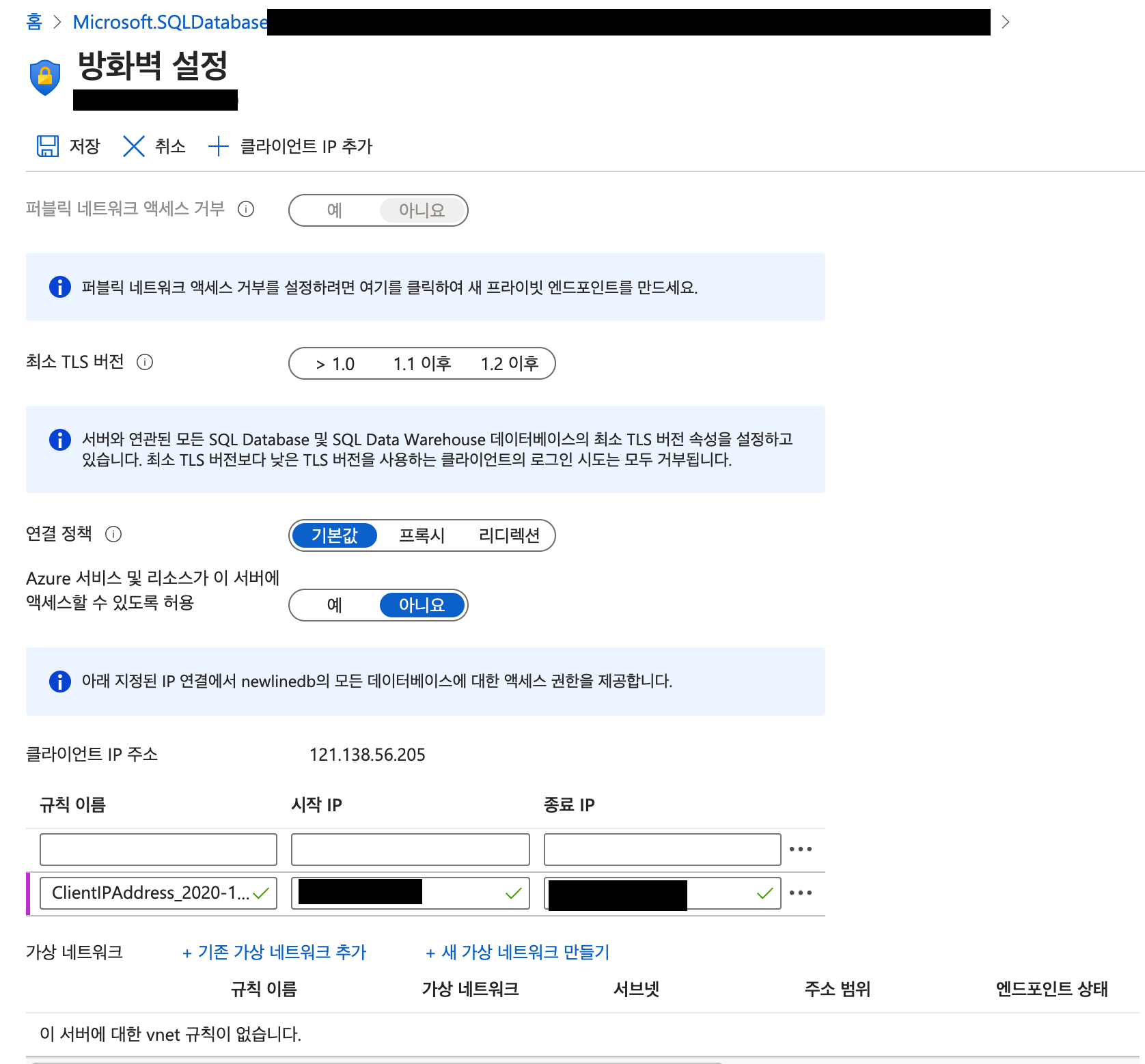Viewport: 1145px width, 1064px height.
Task: Click the 시작 IP column header
Action: pos(317,804)
